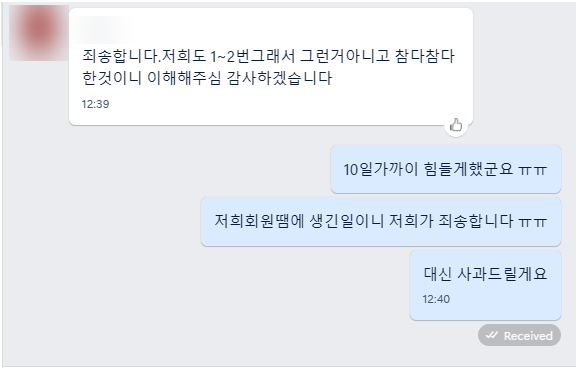Click the word Received in the status label
This screenshot has height=368, width=577.
pos(528,336)
